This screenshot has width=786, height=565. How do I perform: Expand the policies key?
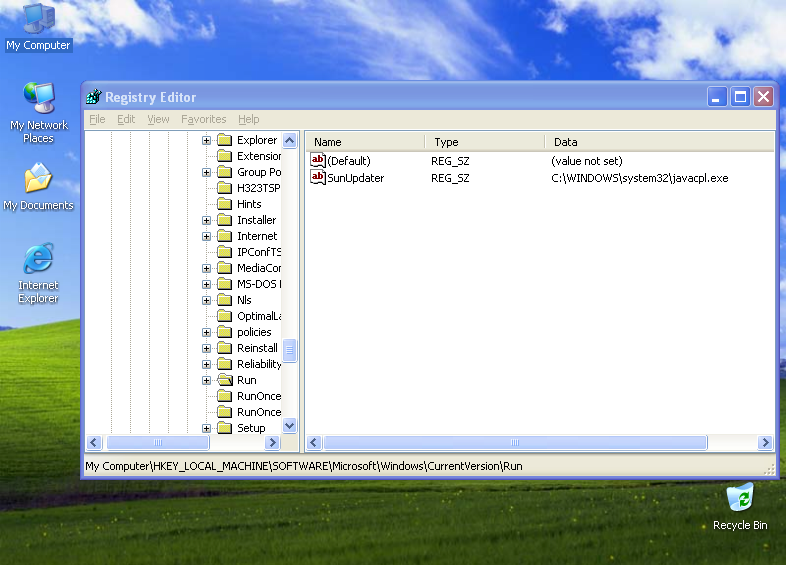206,332
